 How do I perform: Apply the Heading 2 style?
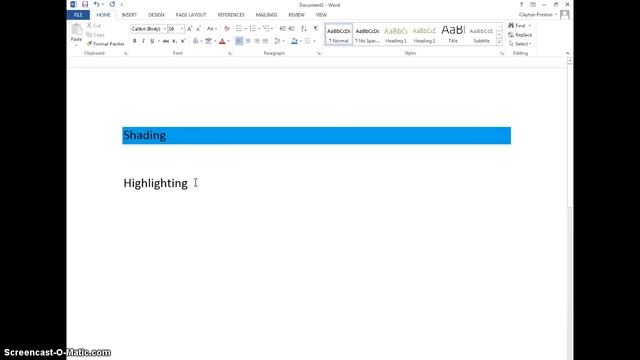click(424, 34)
